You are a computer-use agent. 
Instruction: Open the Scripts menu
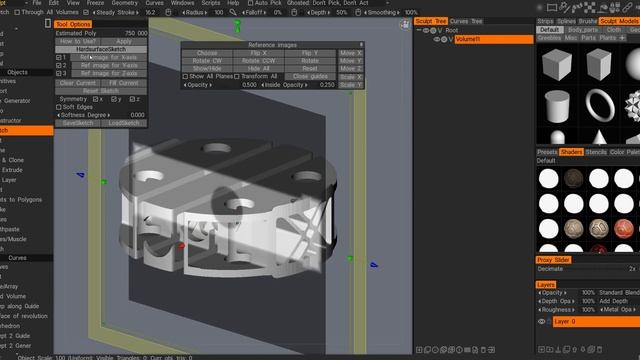tap(211, 3)
